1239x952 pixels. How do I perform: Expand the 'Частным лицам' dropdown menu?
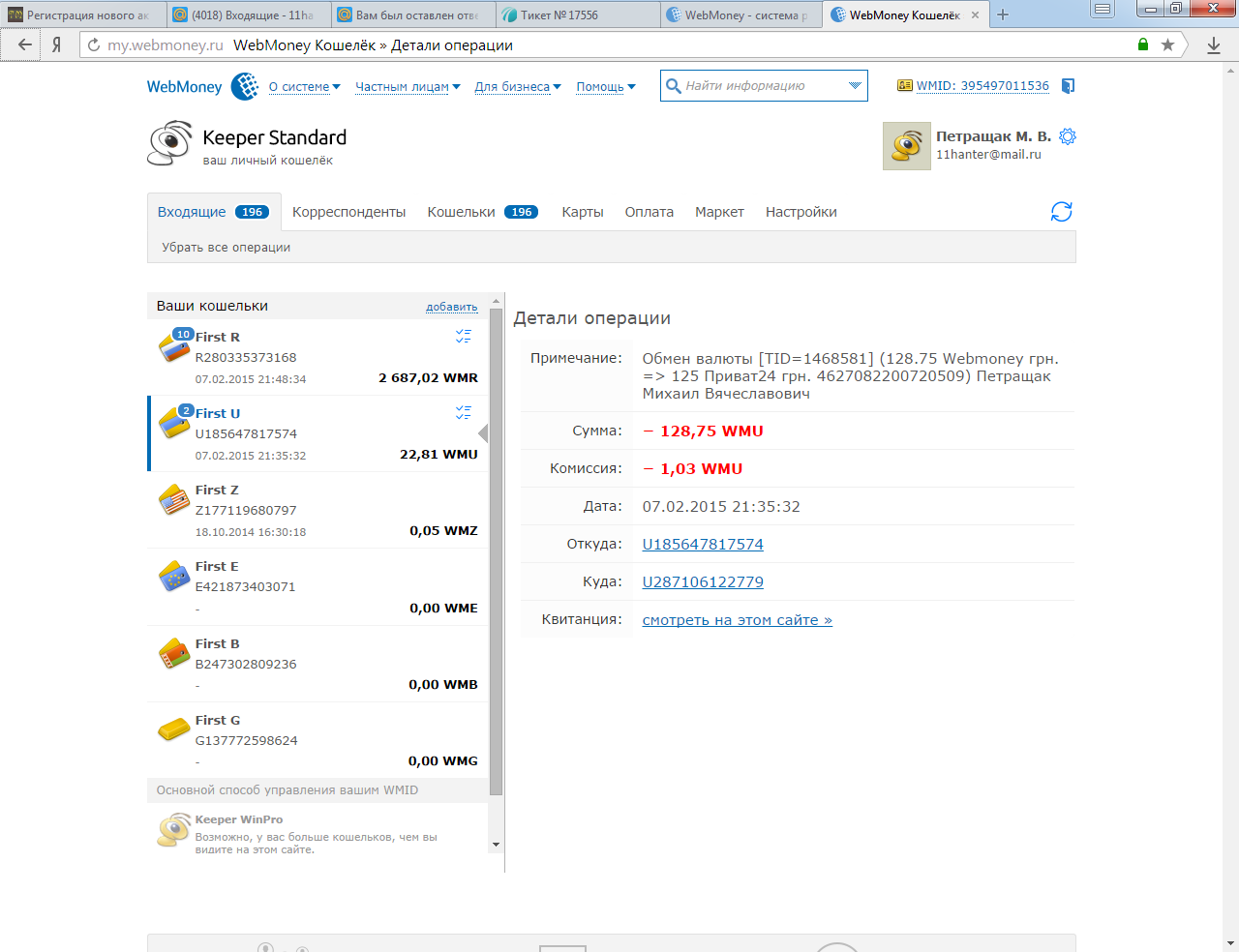pyautogui.click(x=408, y=86)
